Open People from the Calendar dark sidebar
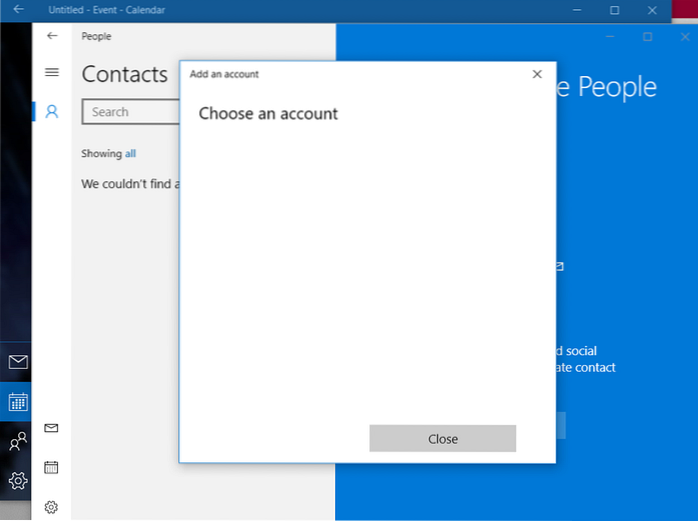The width and height of the screenshot is (698, 521). (x=17, y=441)
